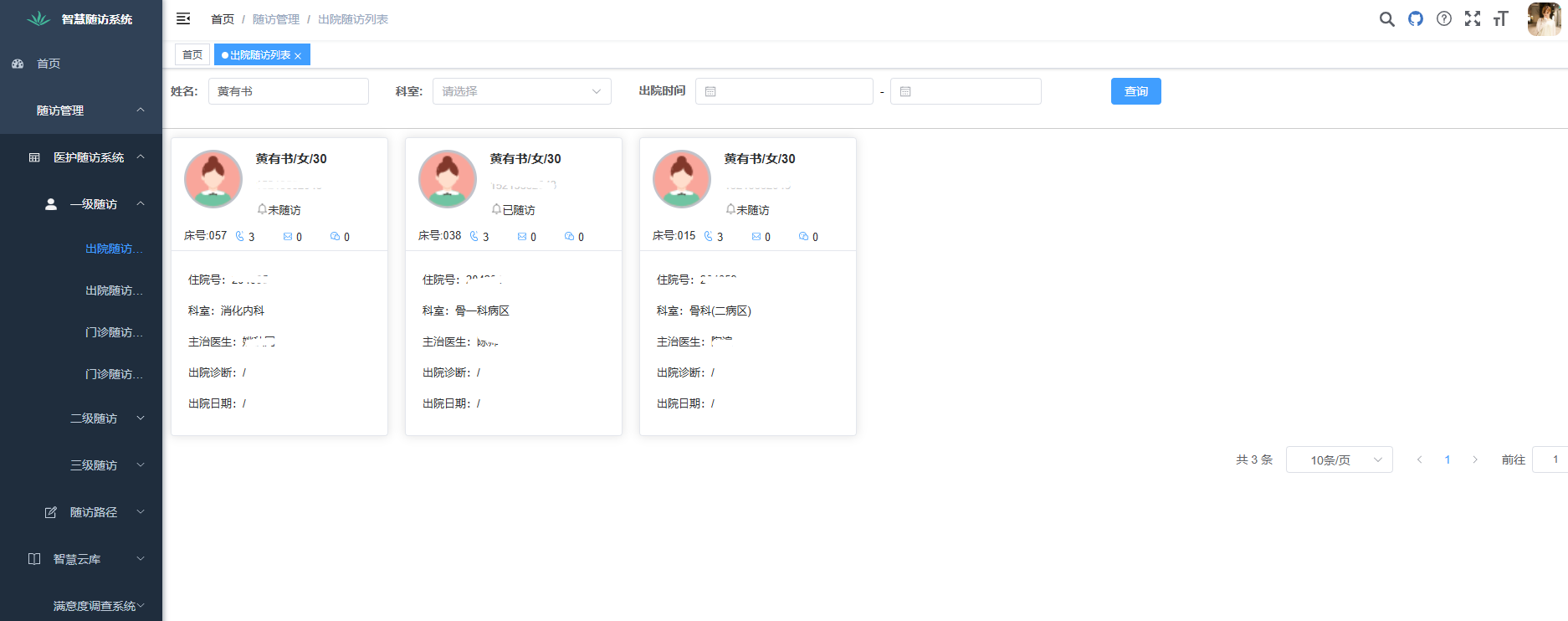Open the font size icon
1568x621 pixels.
tap(1500, 18)
